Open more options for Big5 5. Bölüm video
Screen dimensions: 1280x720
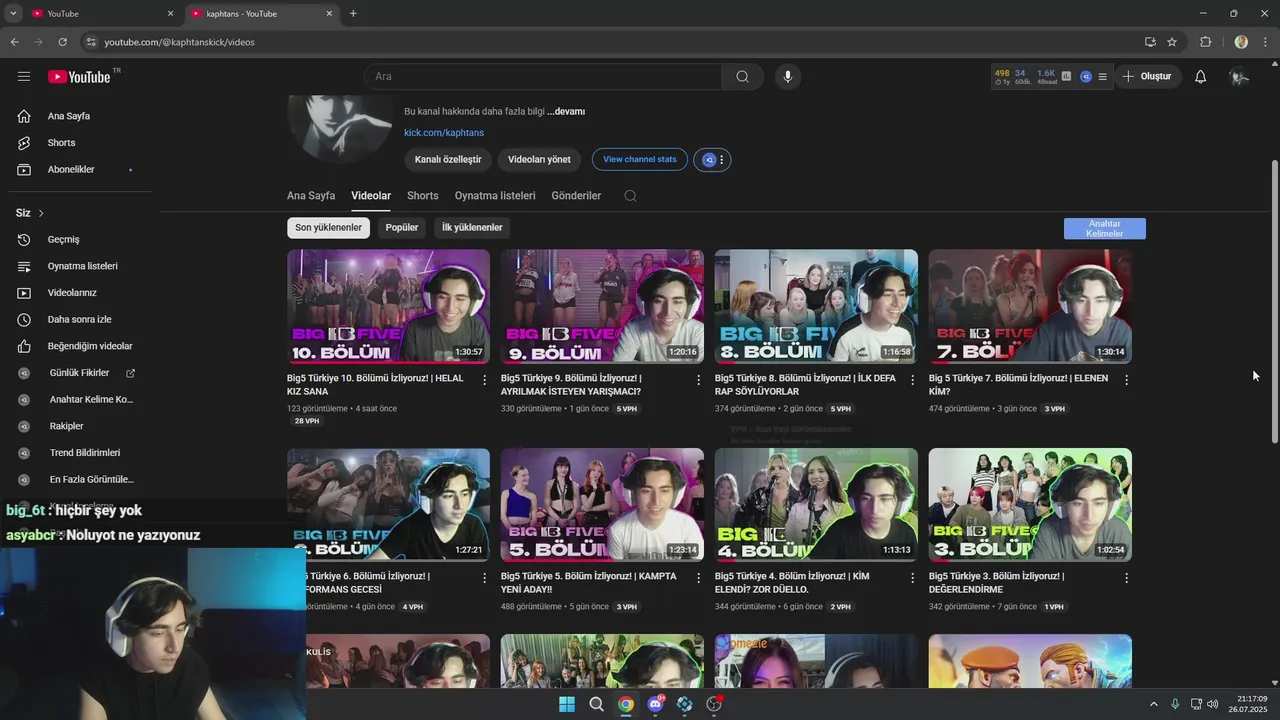699,578
